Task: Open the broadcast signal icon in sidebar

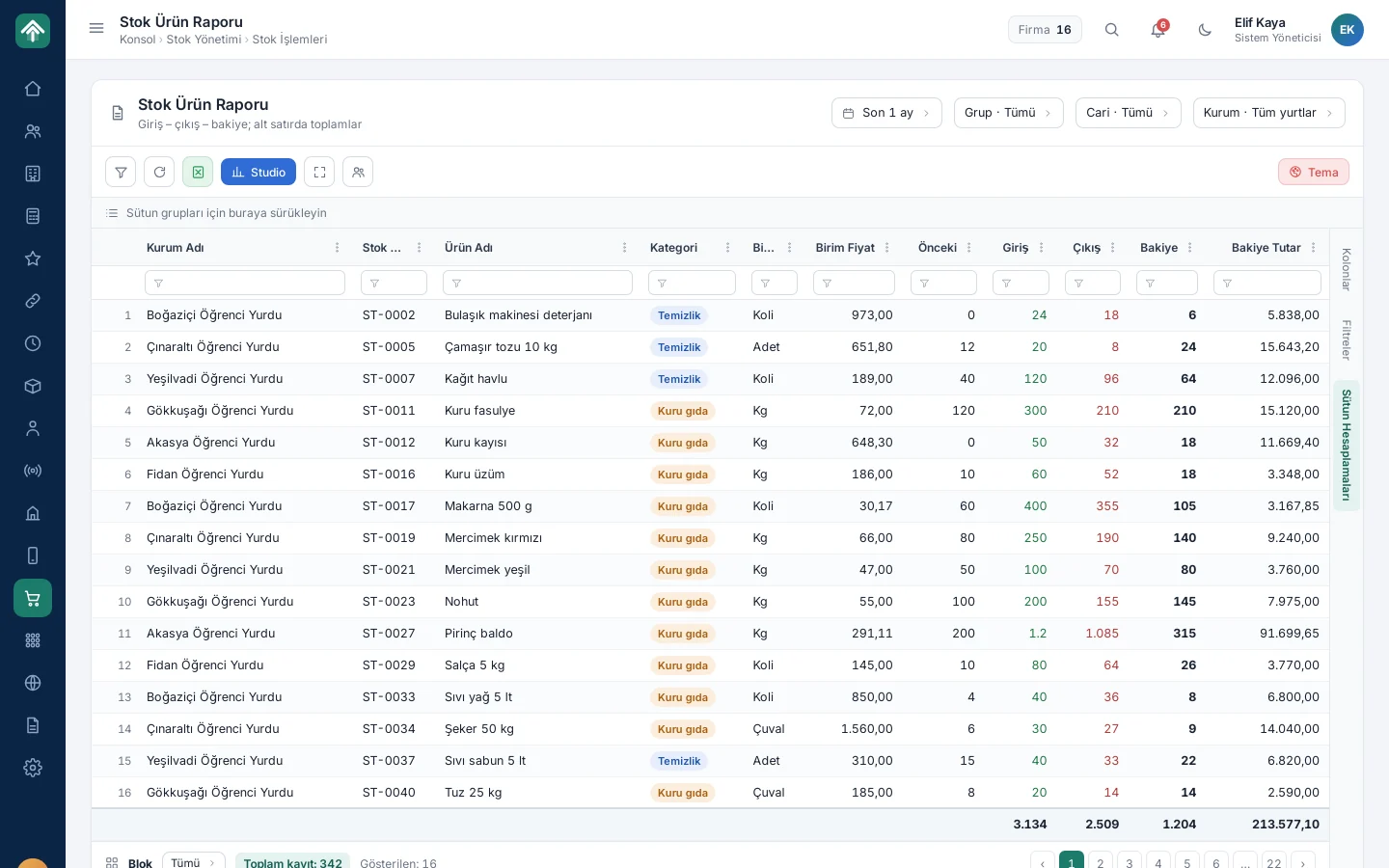Action: tap(33, 471)
